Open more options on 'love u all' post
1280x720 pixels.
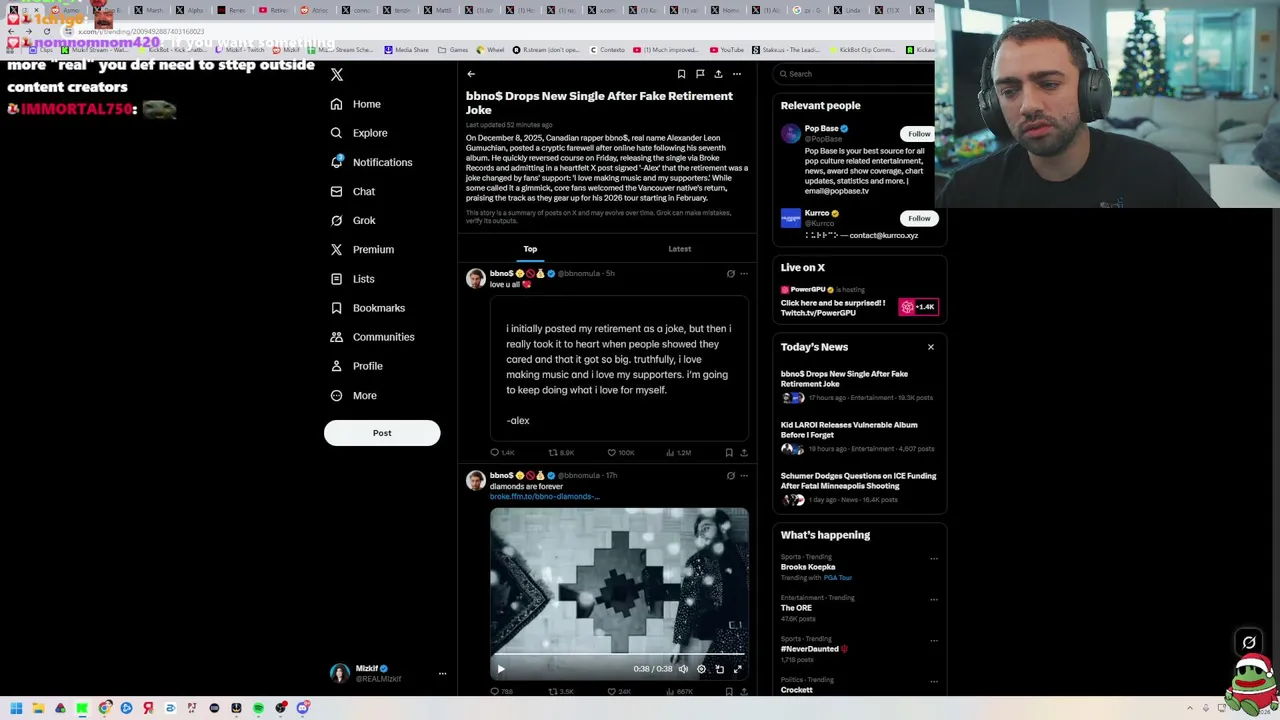pyautogui.click(x=743, y=274)
